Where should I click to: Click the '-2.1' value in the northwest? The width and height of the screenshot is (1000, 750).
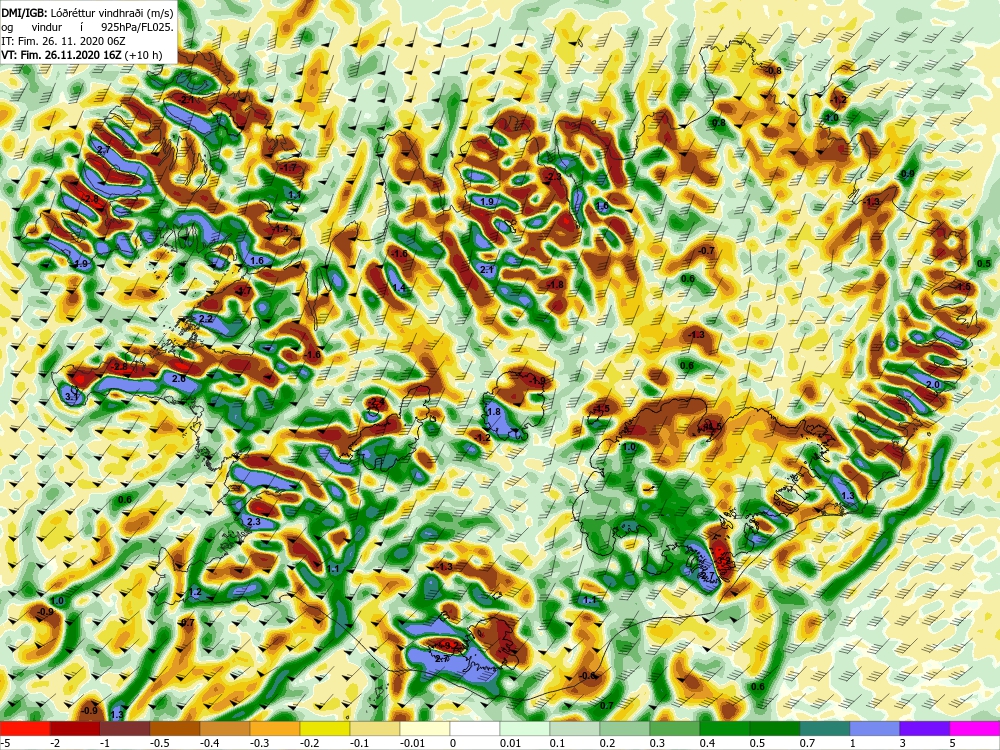click(186, 100)
